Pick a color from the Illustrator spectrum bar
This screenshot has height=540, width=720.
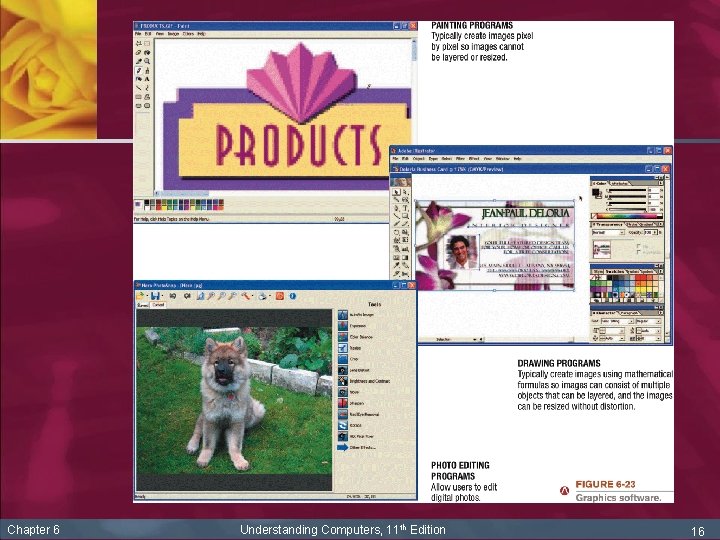point(629,216)
